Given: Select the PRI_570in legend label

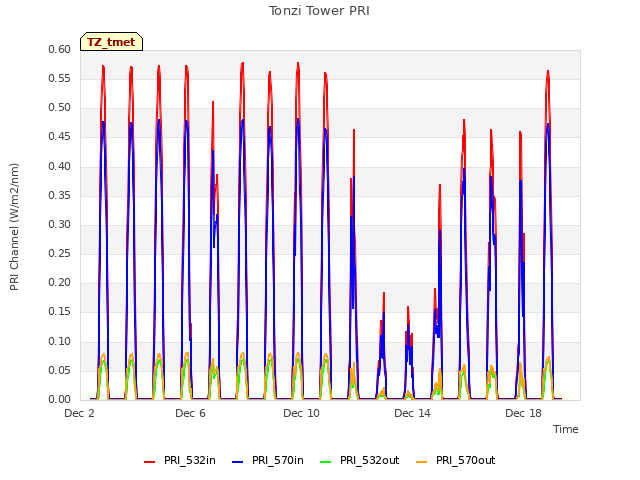Looking at the screenshot, I should [x=278, y=460].
